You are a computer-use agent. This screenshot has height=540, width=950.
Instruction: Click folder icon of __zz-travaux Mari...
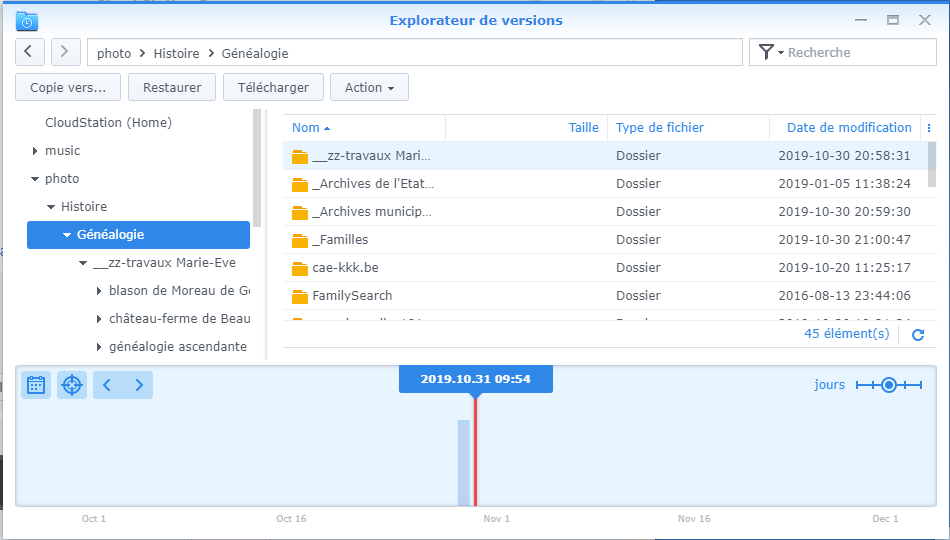tap(300, 156)
